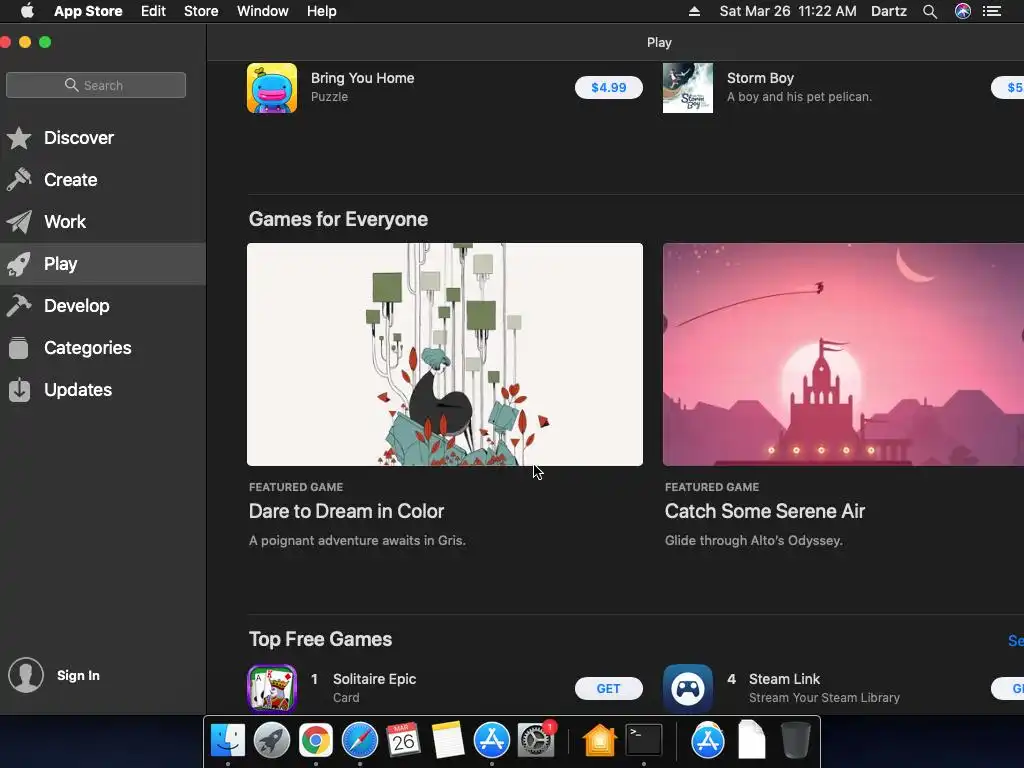Click the Create paintbrush icon in sidebar
1024x768 pixels.
(19, 180)
